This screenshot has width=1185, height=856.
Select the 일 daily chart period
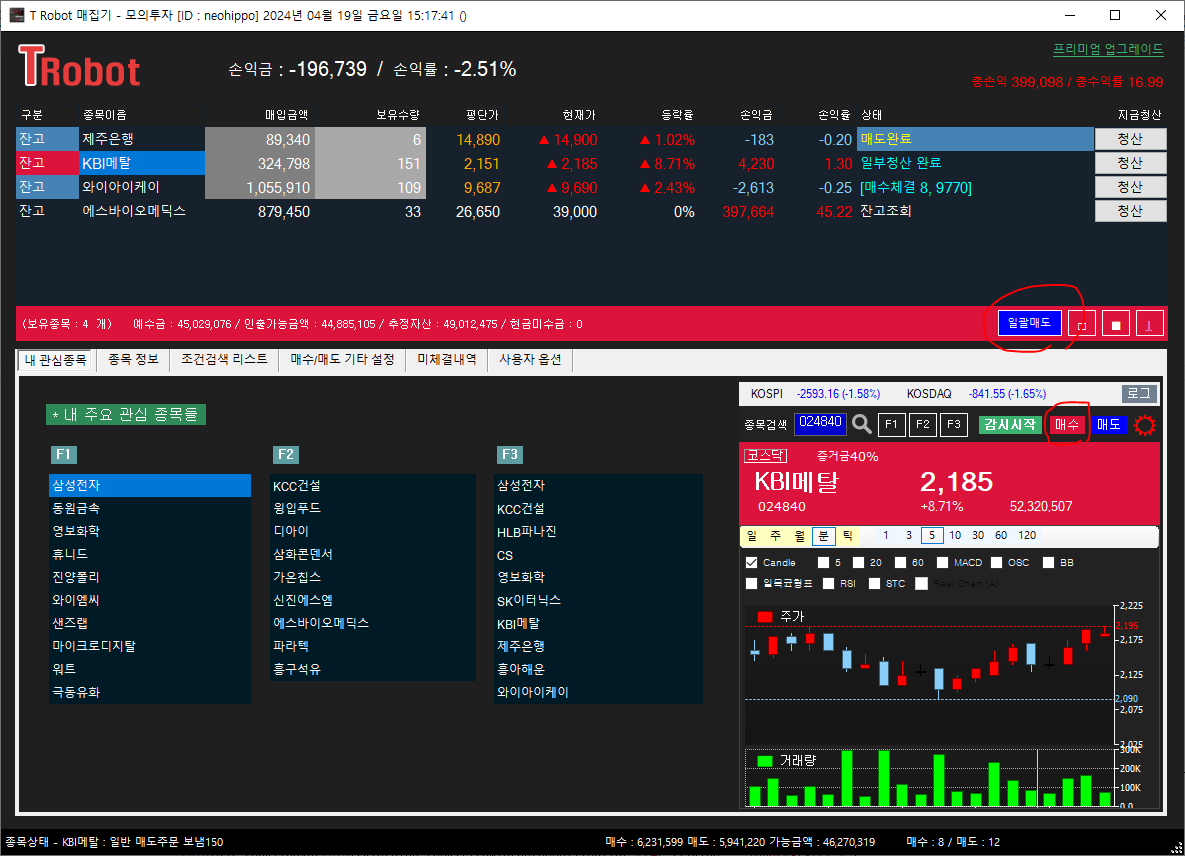tap(752, 536)
